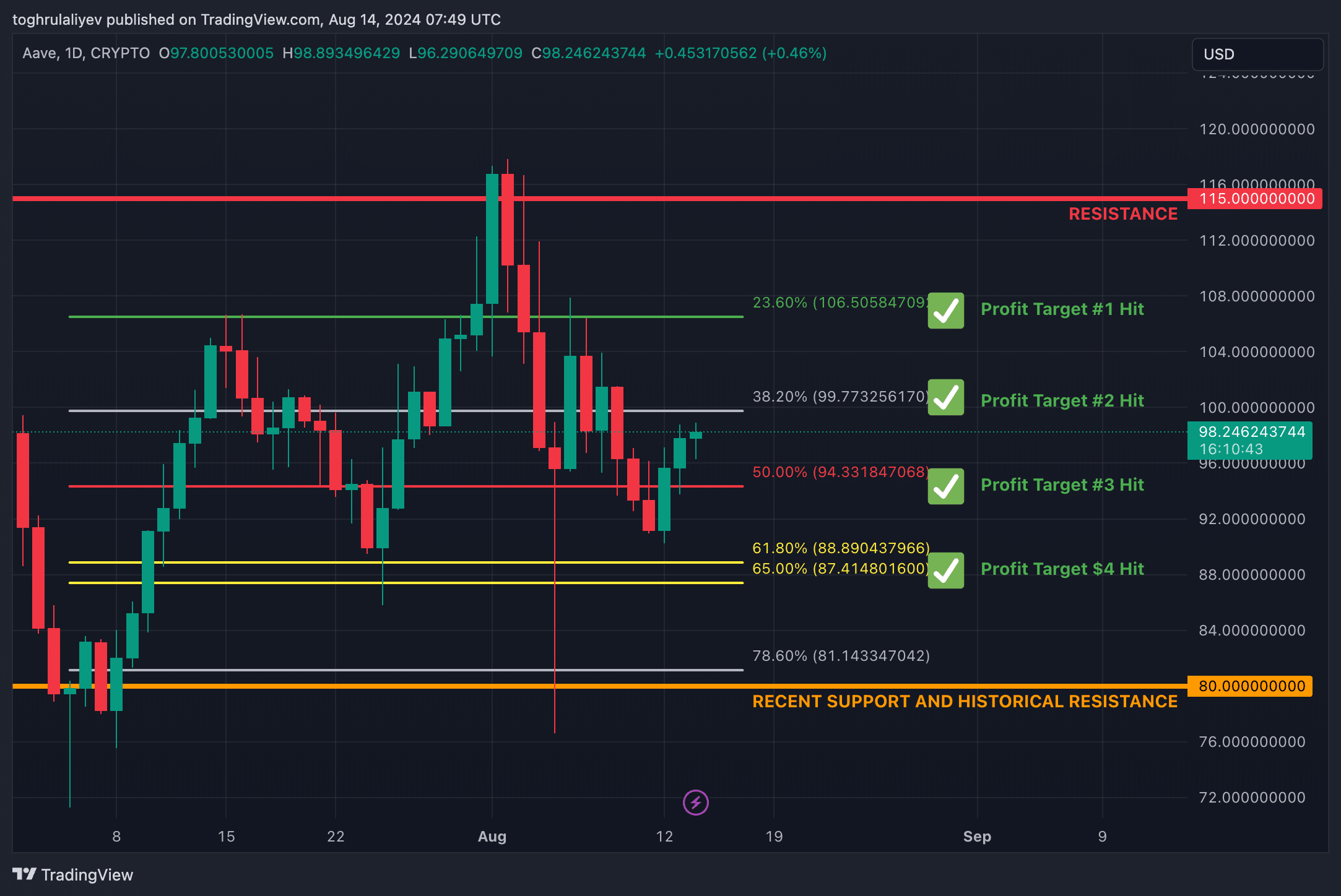Open the USD currency selector
Viewport: 1341px width, 896px height.
tap(1257, 54)
